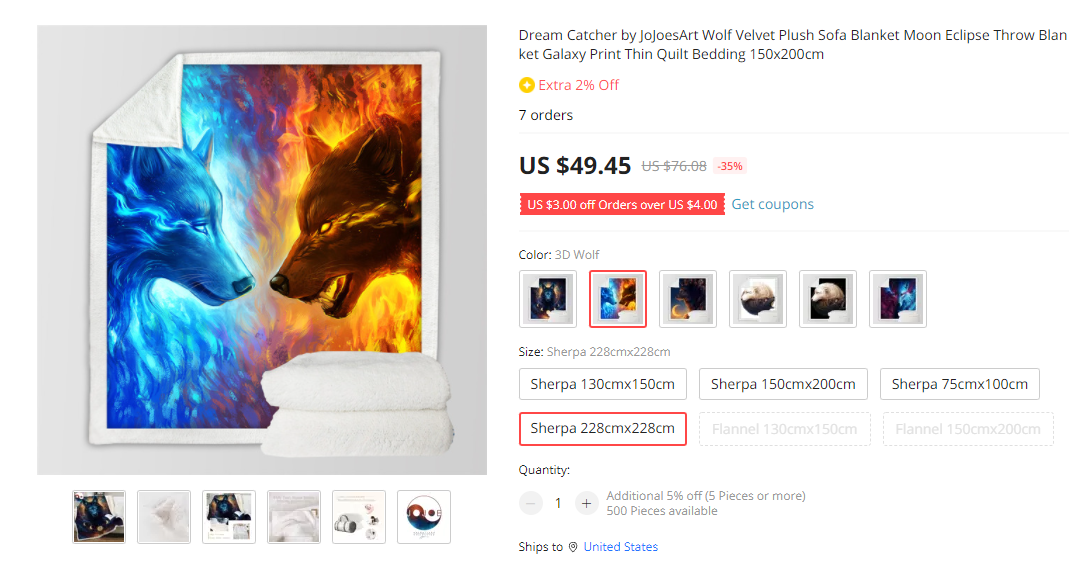Click the gold coin Extra 2% Off icon

coord(526,85)
